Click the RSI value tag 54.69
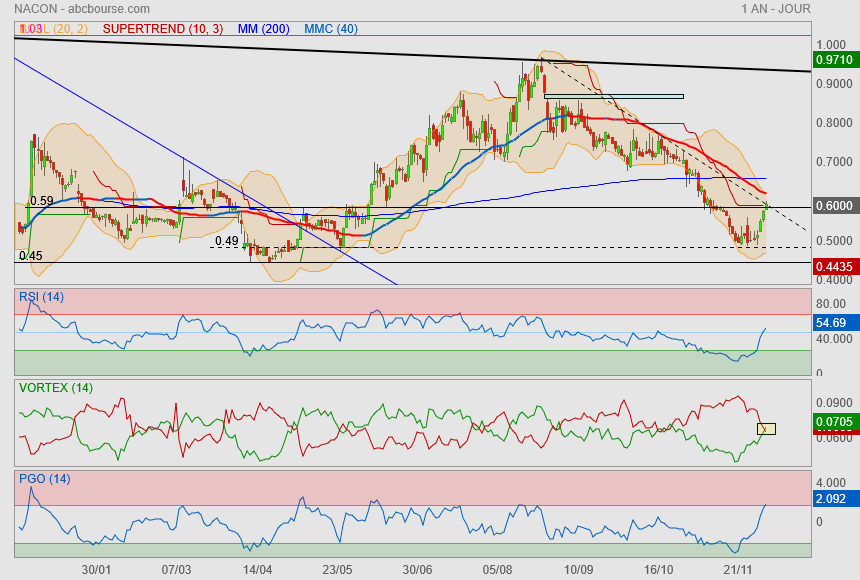Image resolution: width=860 pixels, height=580 pixels. (x=831, y=324)
